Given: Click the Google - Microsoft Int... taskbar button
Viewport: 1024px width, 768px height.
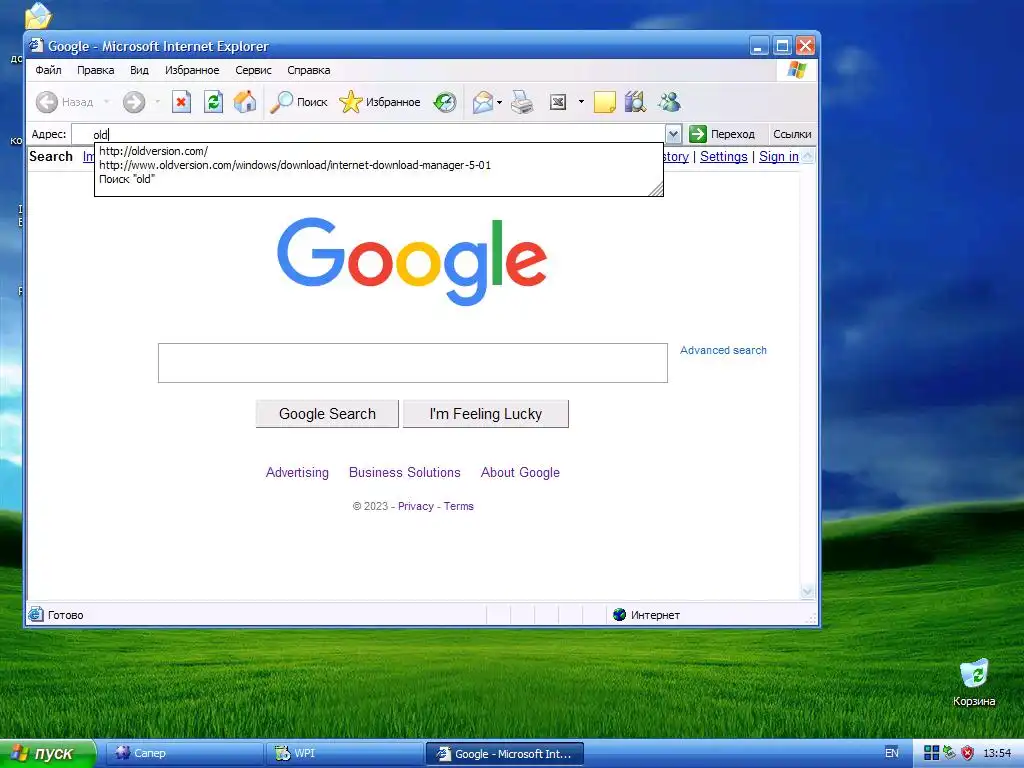Looking at the screenshot, I should click(x=505, y=754).
